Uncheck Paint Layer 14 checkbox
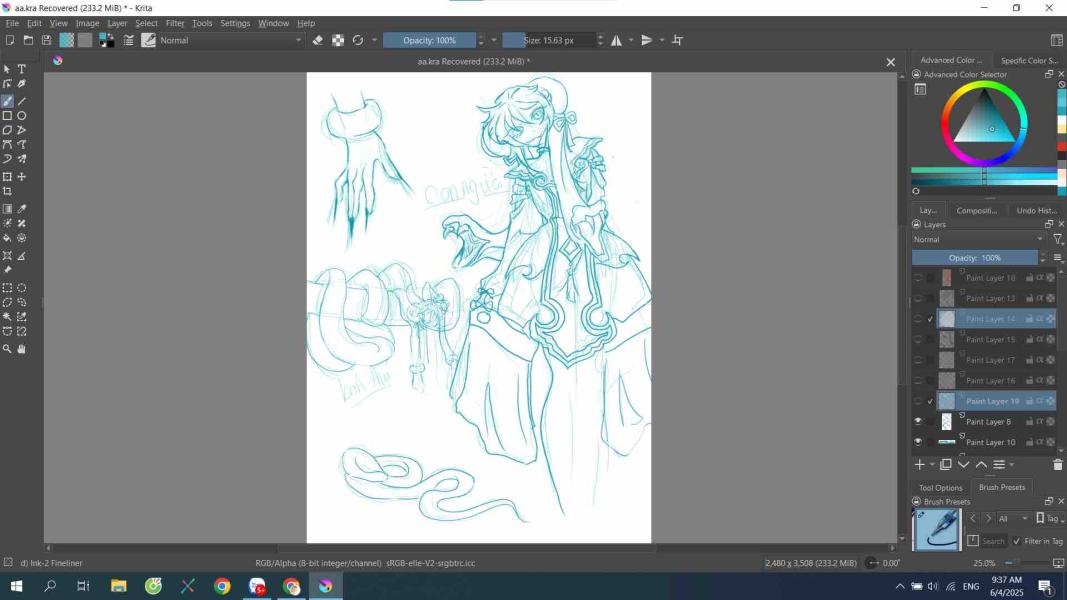Screen dimensions: 1067x600 point(930,319)
